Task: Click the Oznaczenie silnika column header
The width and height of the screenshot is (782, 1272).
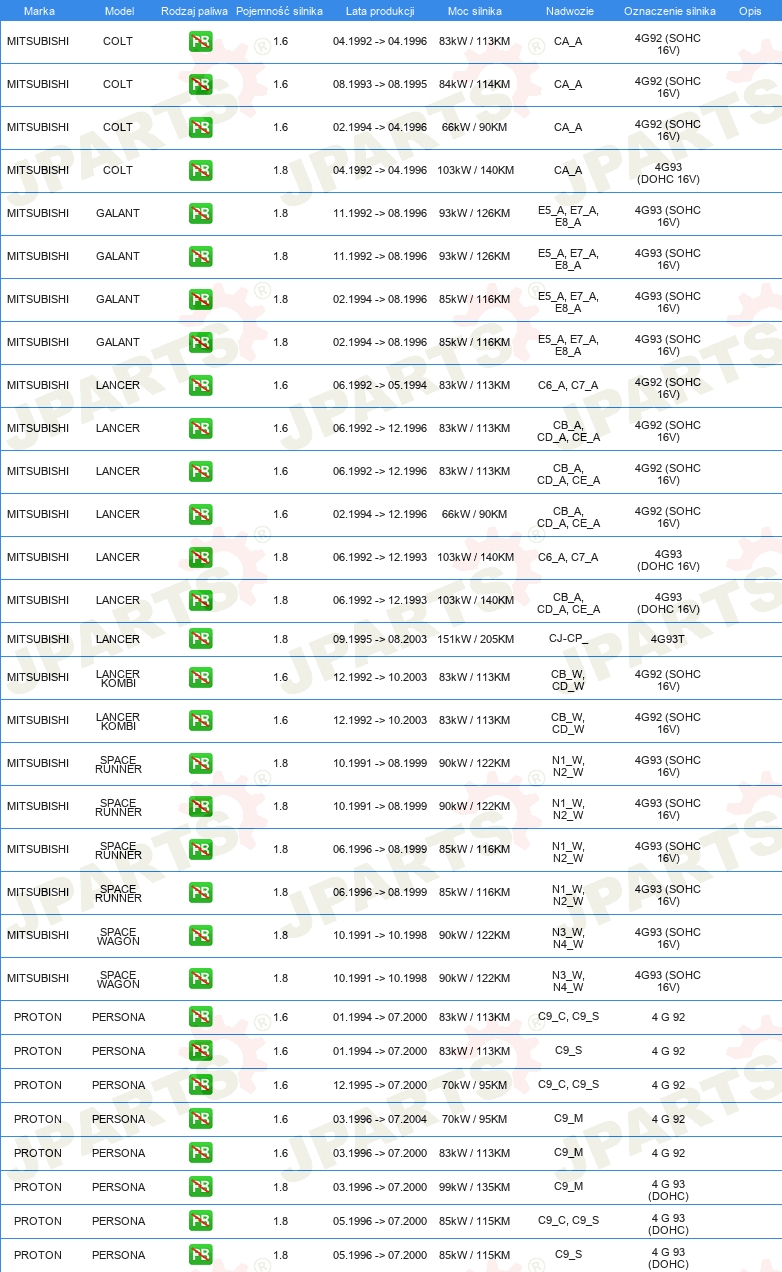Action: (x=669, y=11)
